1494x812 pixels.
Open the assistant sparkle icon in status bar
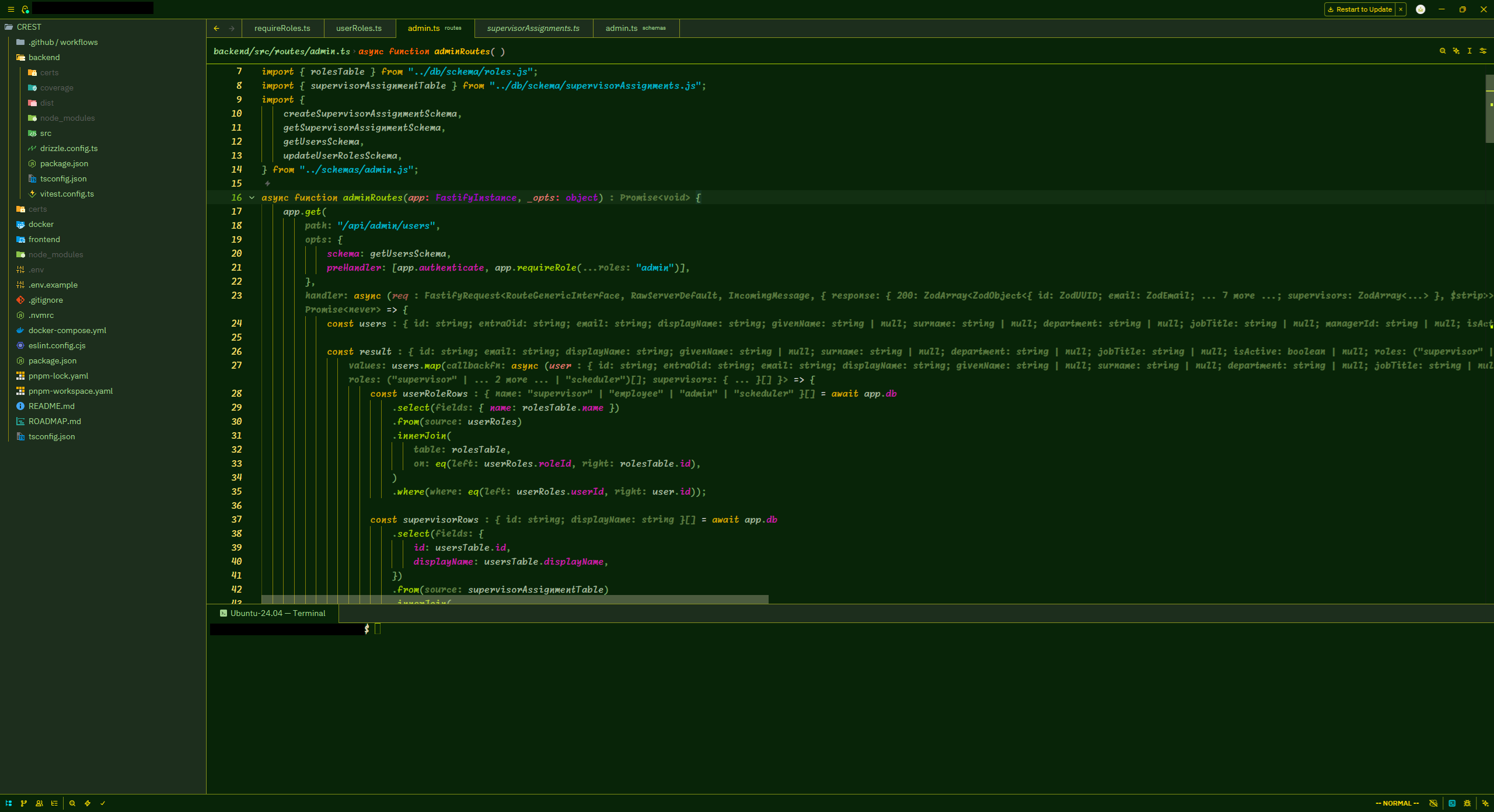[x=1485, y=803]
